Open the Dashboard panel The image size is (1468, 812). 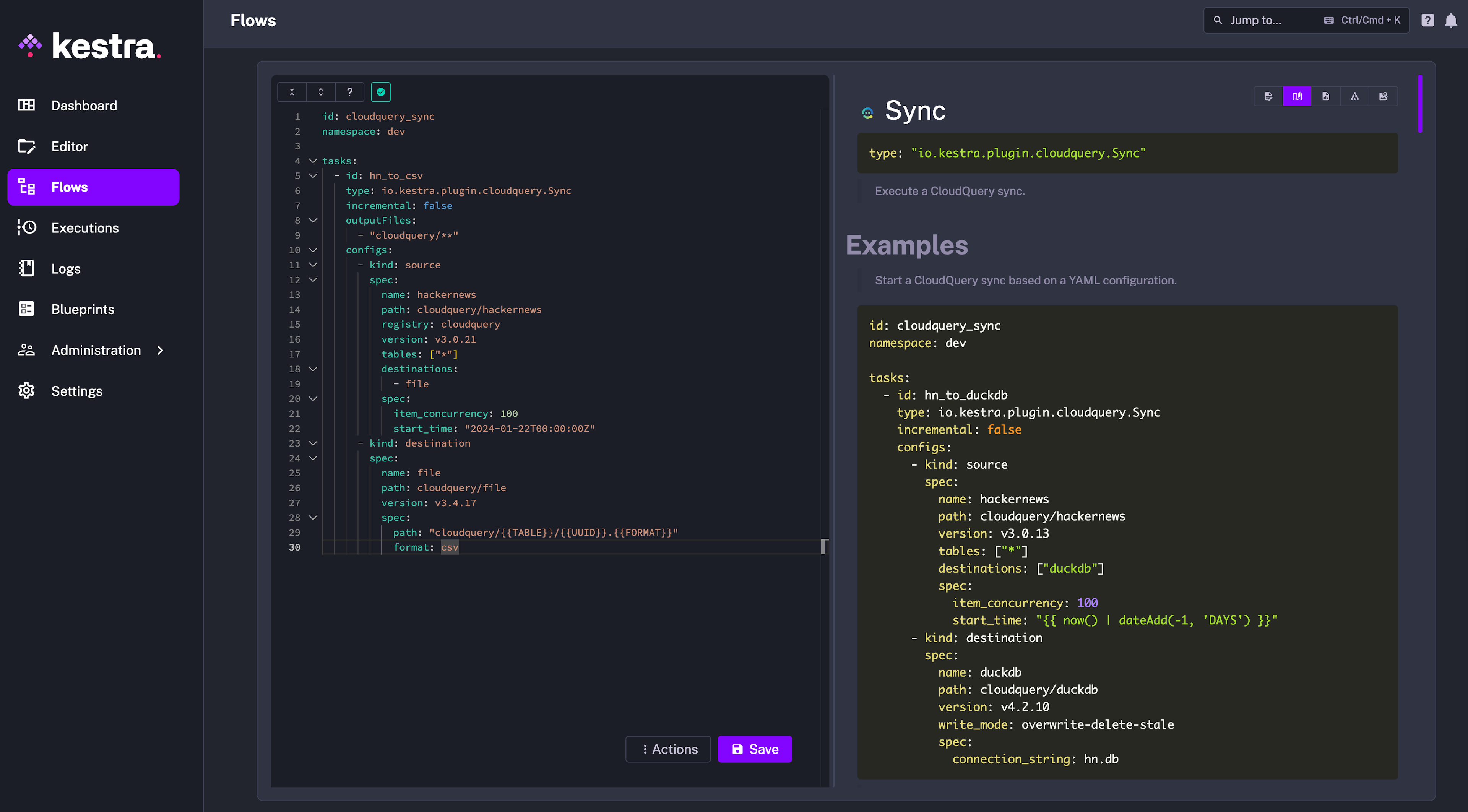coord(84,105)
